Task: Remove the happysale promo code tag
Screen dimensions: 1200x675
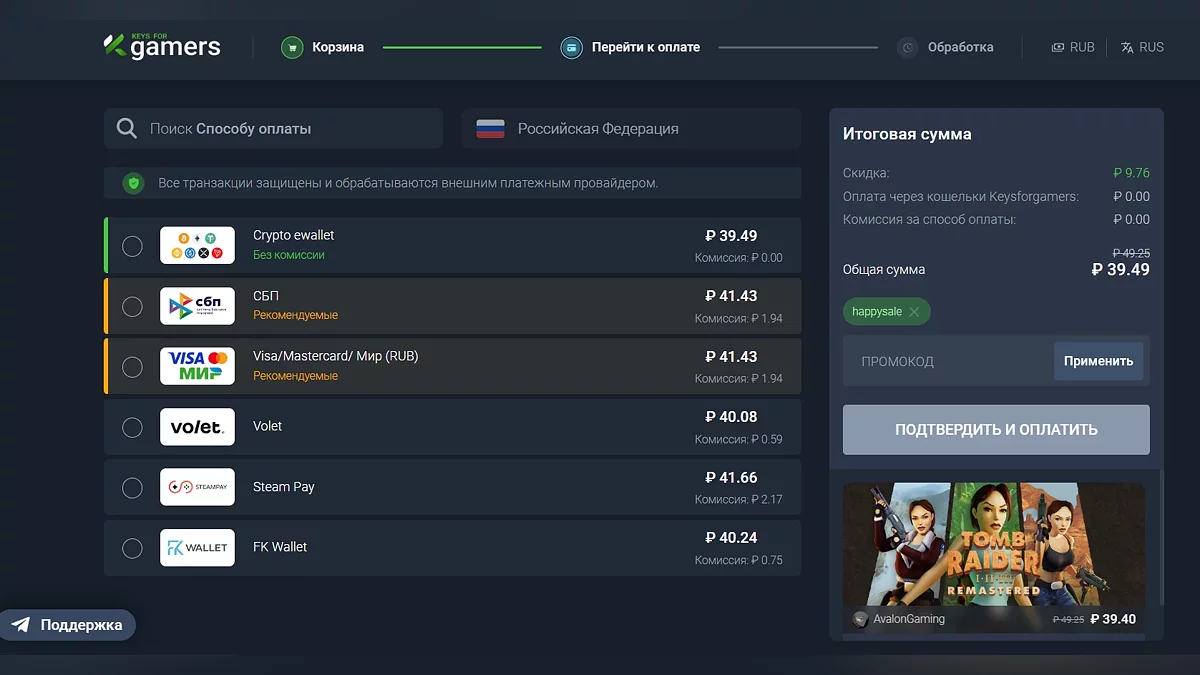Action: point(914,312)
